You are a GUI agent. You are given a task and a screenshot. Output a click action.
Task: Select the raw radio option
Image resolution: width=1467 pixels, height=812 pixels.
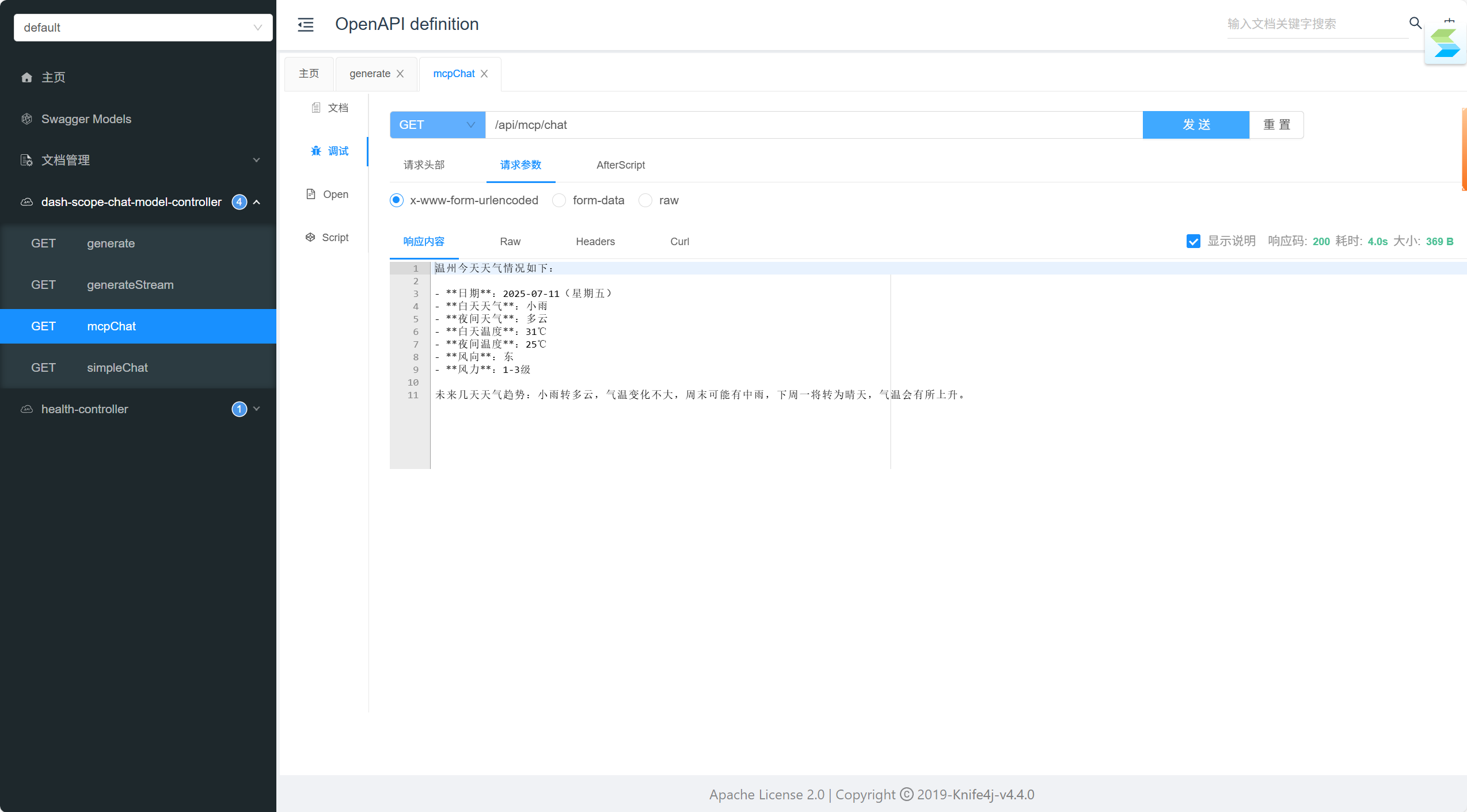pos(645,200)
